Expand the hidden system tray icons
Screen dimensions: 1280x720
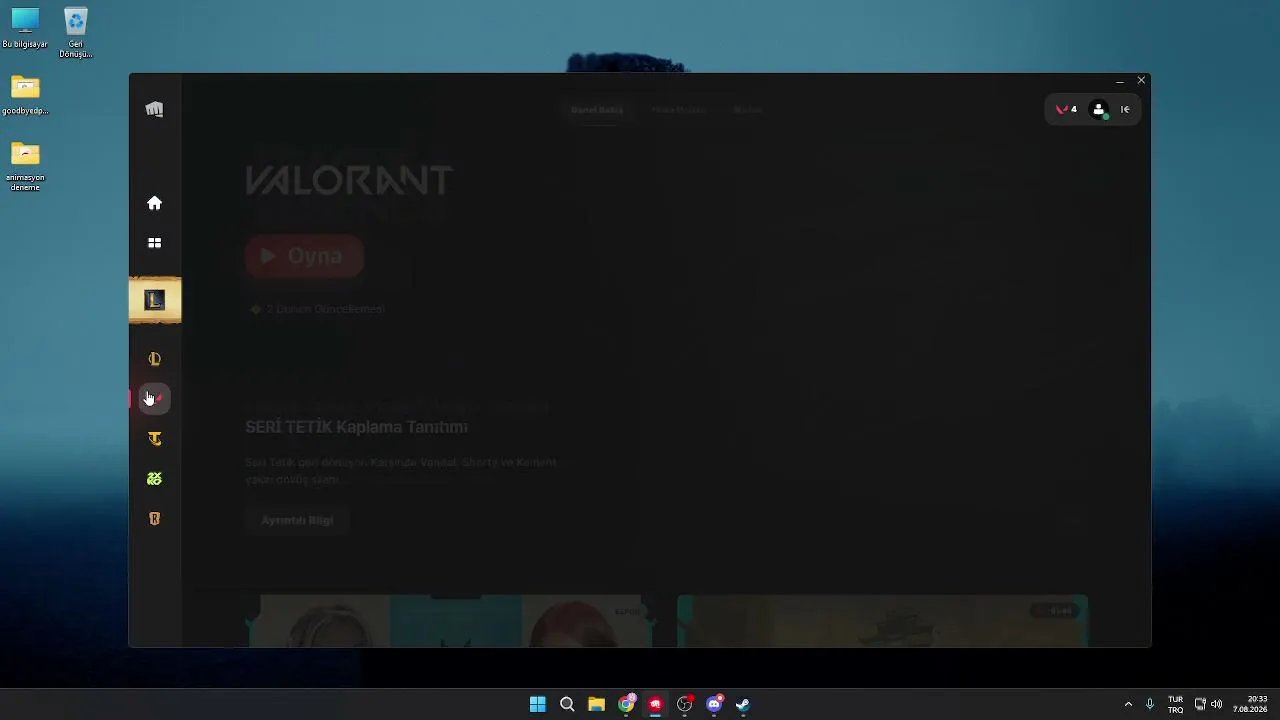pyautogui.click(x=1128, y=704)
